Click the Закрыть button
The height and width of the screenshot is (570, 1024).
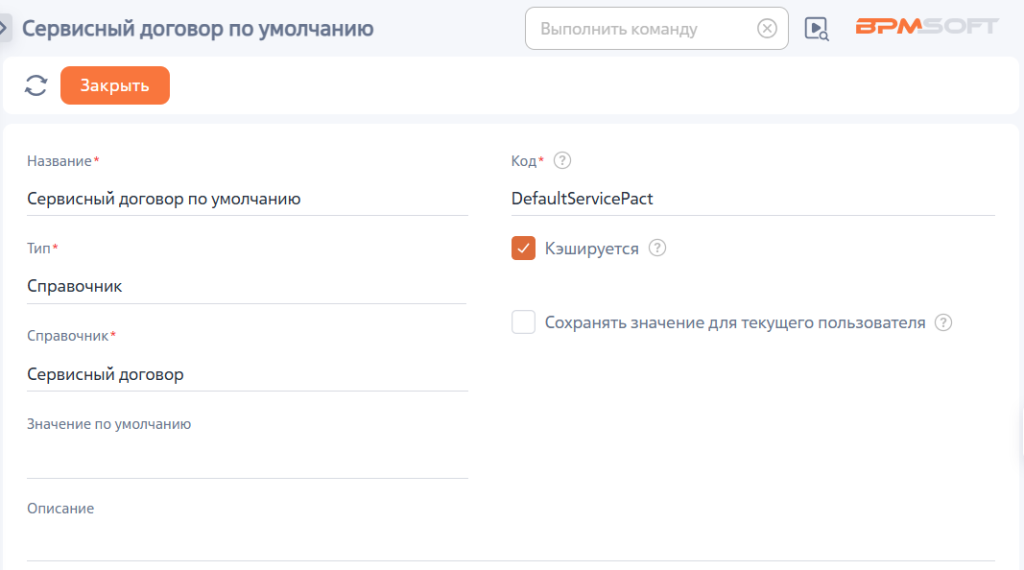[115, 86]
